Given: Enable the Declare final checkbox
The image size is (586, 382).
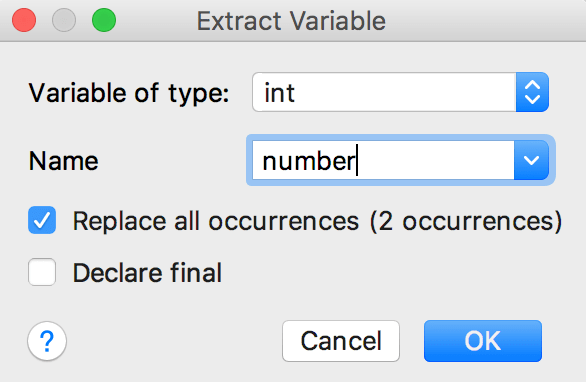Looking at the screenshot, I should click(x=42, y=272).
